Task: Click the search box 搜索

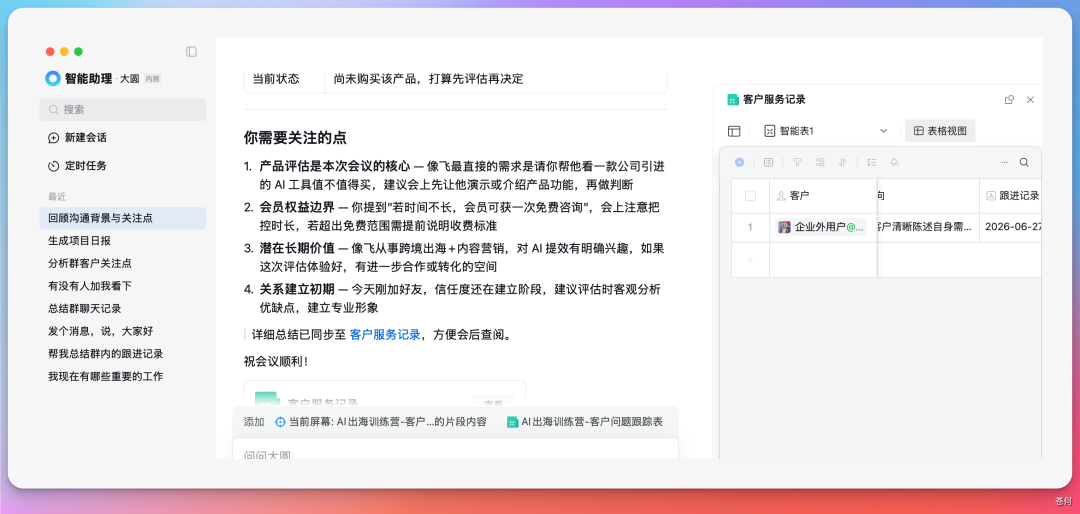Action: tap(123, 110)
